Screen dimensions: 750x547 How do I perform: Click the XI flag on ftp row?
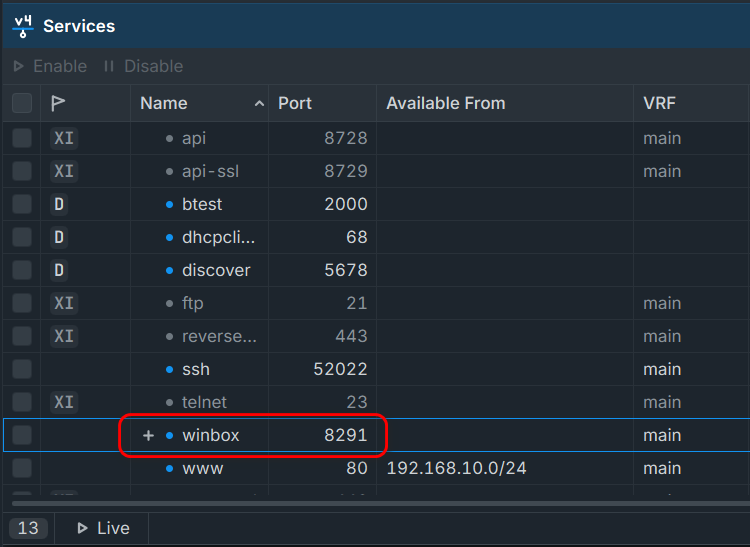coord(64,303)
